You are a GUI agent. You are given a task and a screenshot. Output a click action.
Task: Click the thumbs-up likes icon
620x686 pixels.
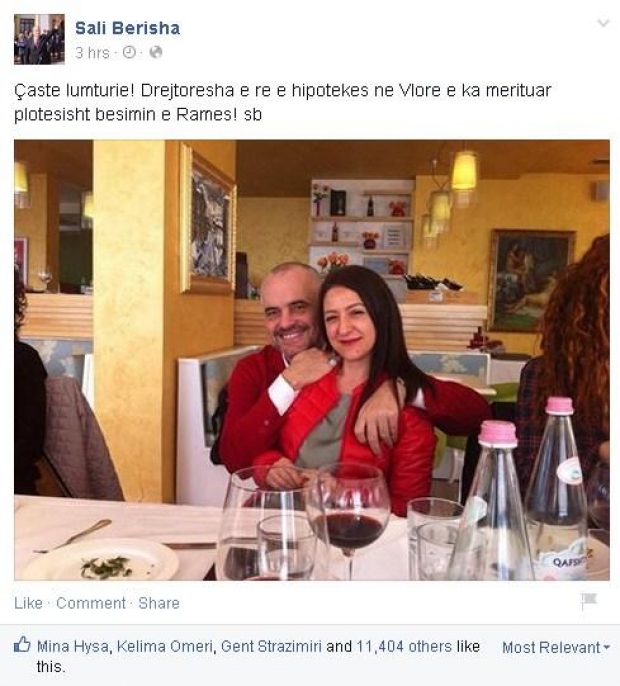22,645
